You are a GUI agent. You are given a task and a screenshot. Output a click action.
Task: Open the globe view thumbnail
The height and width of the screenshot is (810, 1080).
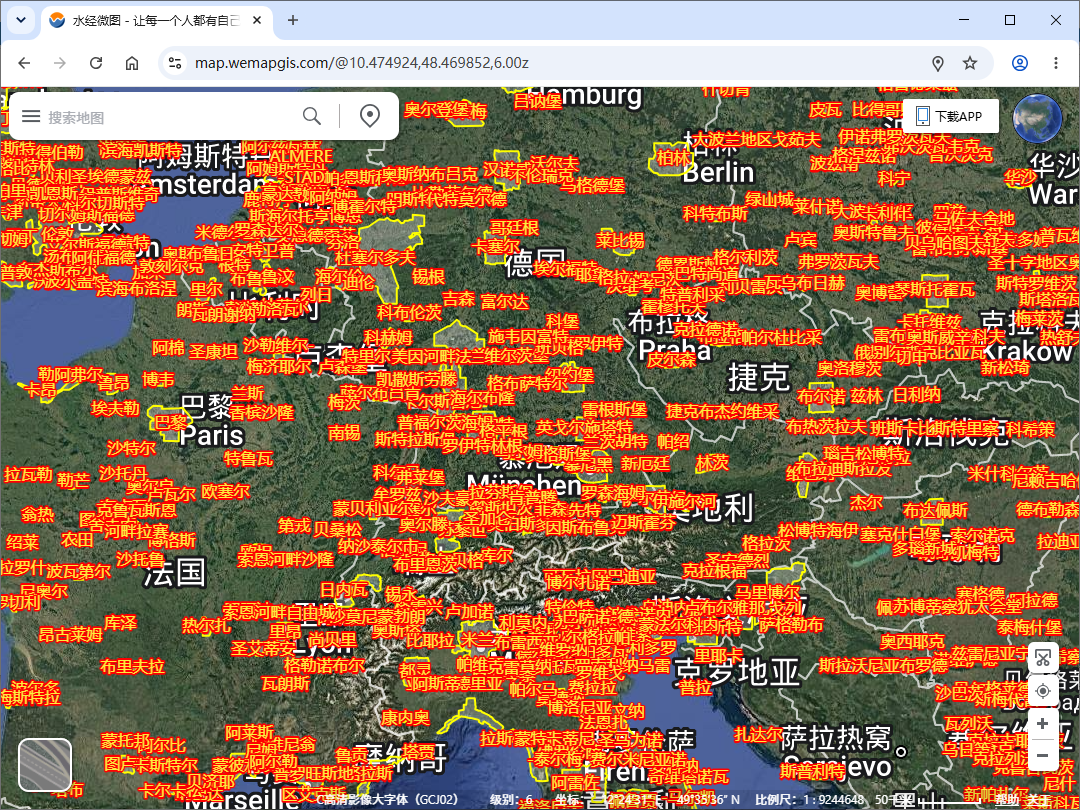click(x=1037, y=118)
